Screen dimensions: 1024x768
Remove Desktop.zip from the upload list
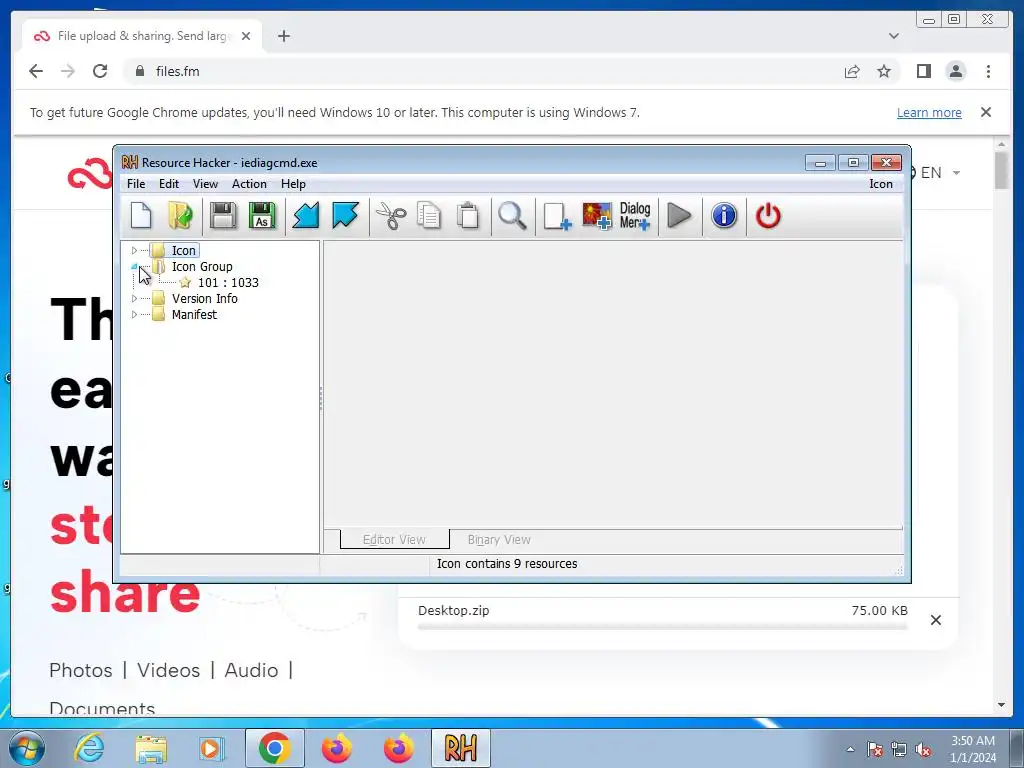(935, 620)
